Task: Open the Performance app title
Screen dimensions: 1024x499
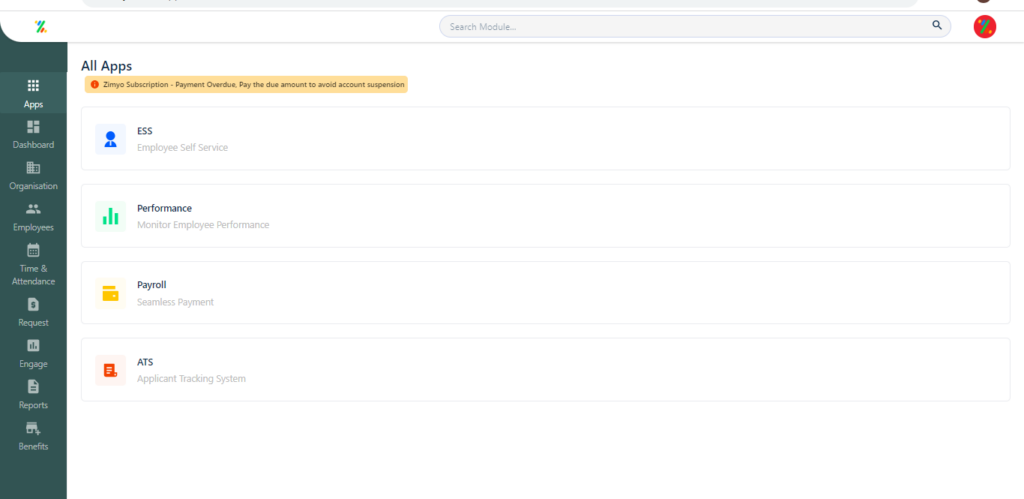Action: [x=165, y=208]
